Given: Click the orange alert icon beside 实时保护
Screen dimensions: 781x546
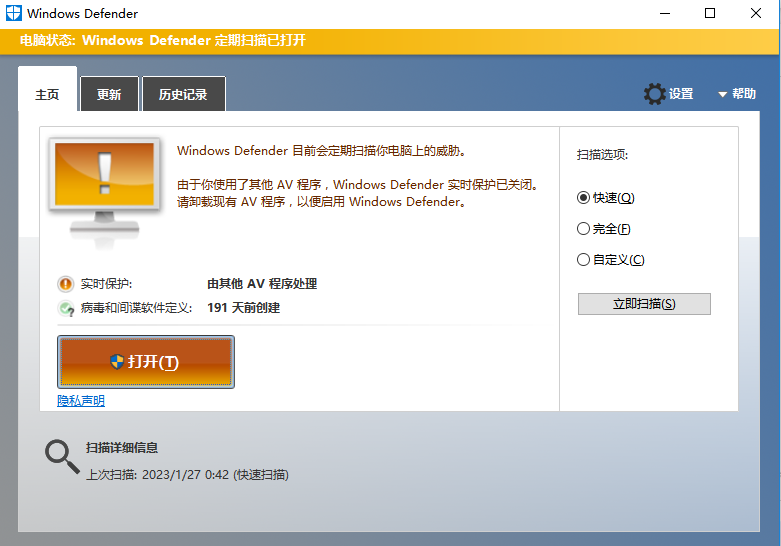Looking at the screenshot, I should (65, 284).
